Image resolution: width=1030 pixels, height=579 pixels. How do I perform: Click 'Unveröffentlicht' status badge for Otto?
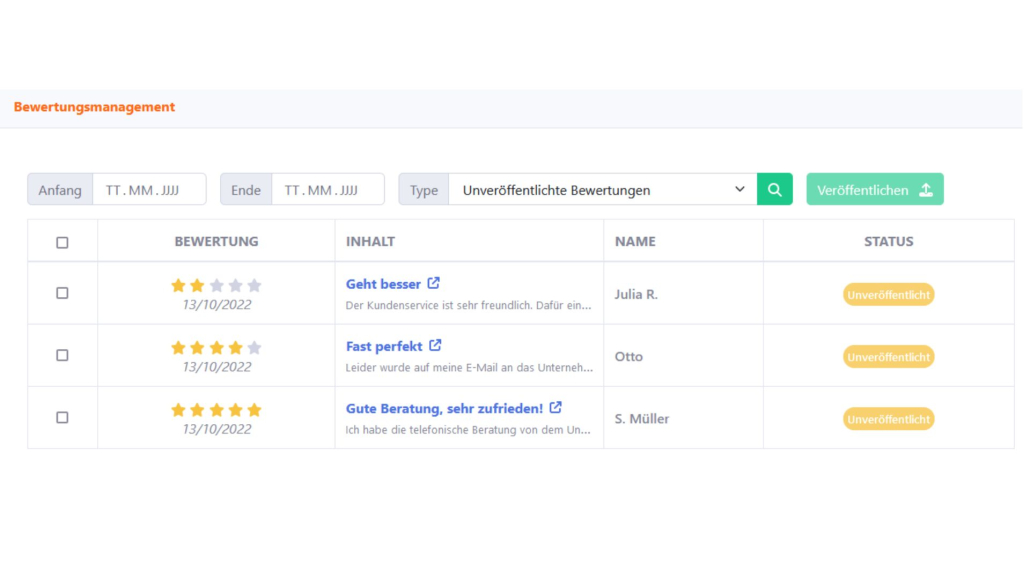click(888, 357)
